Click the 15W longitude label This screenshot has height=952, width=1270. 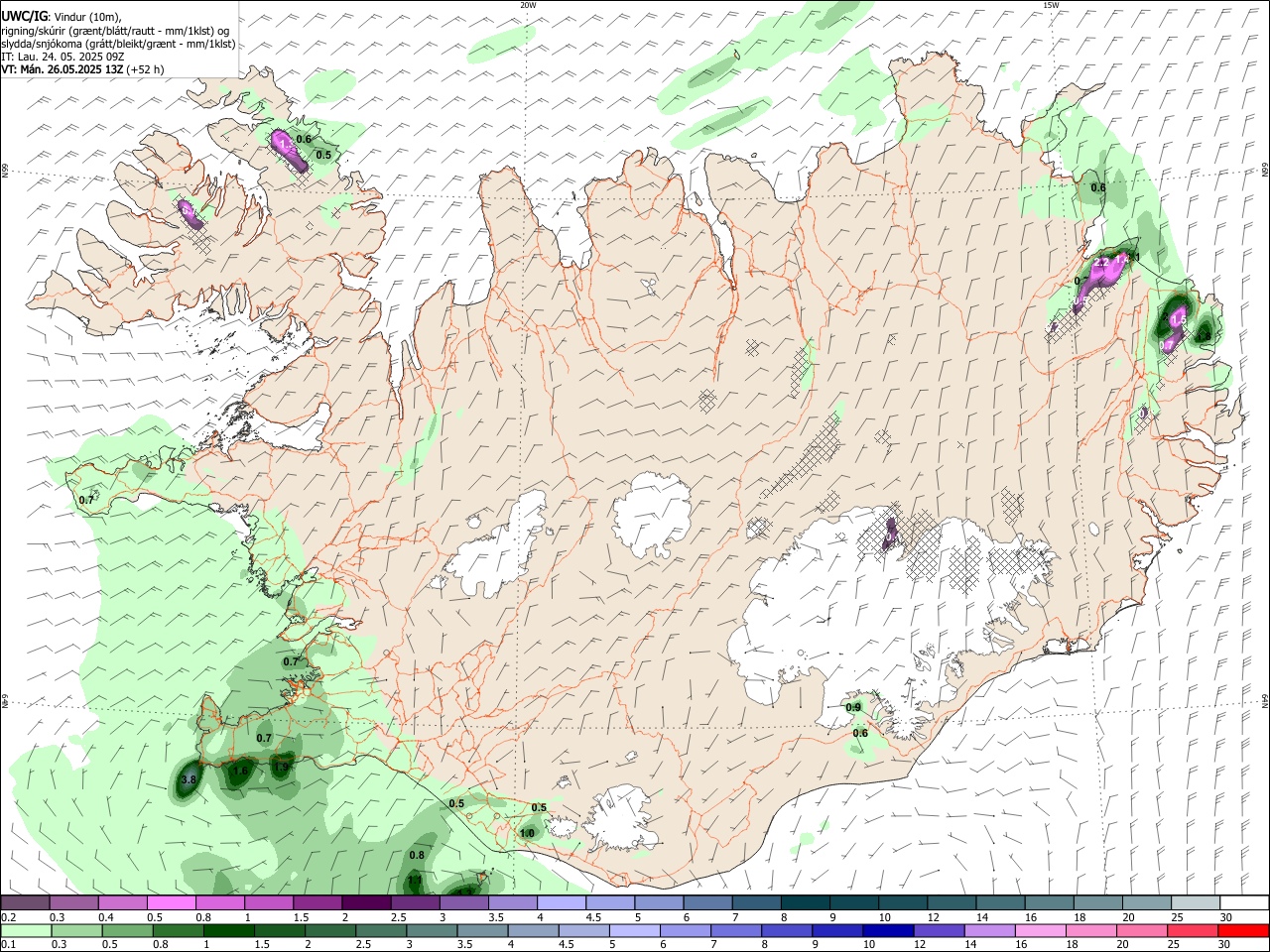[1051, 5]
